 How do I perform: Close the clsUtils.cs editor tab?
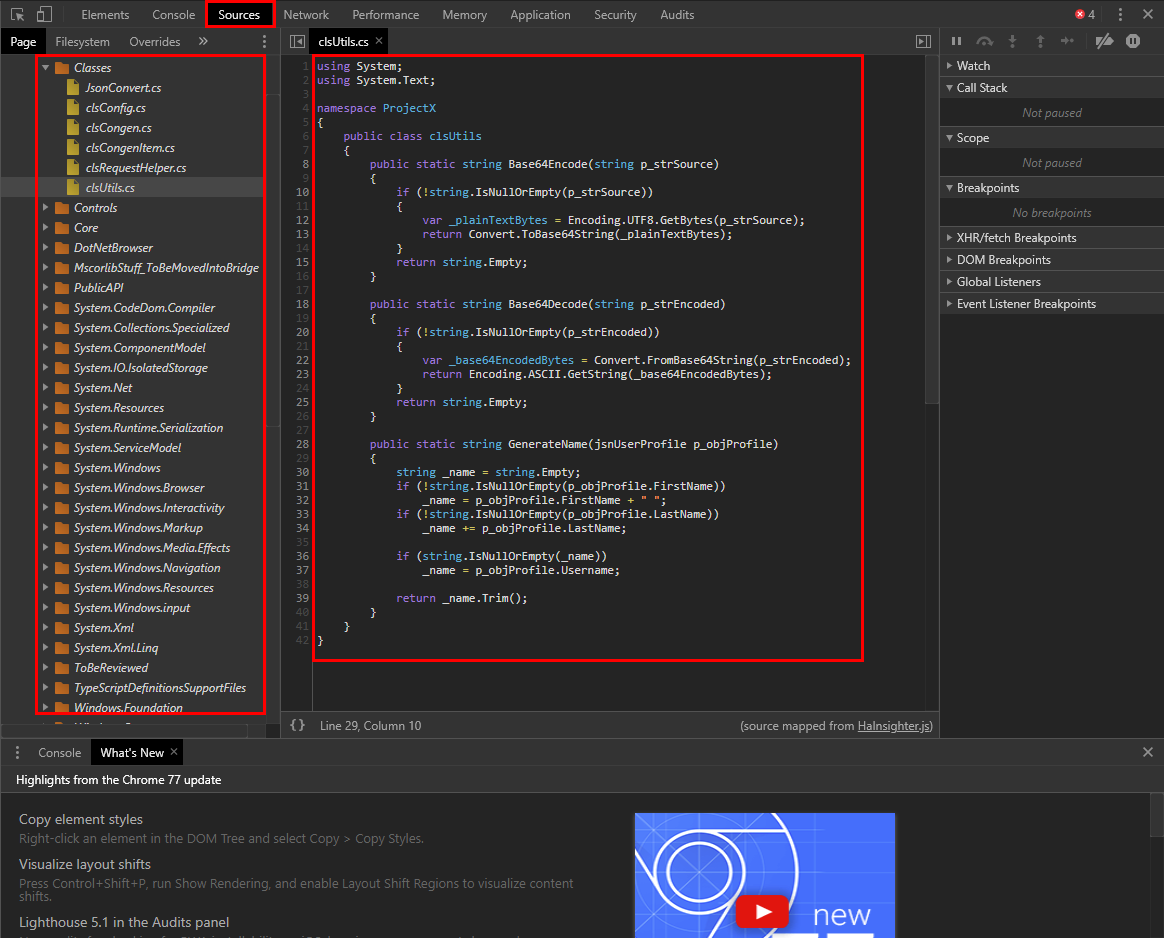pyautogui.click(x=379, y=41)
